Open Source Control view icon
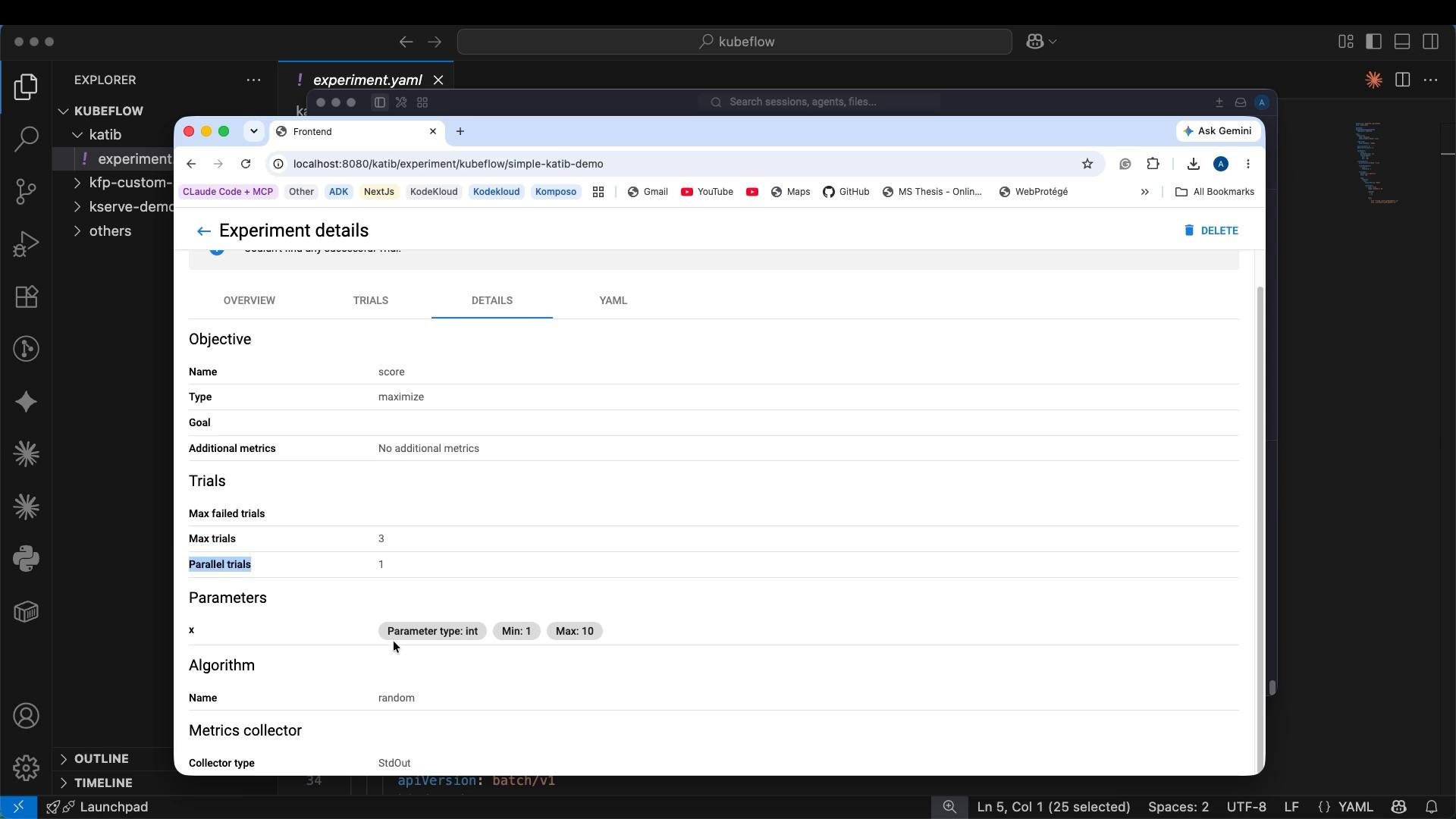 [27, 191]
